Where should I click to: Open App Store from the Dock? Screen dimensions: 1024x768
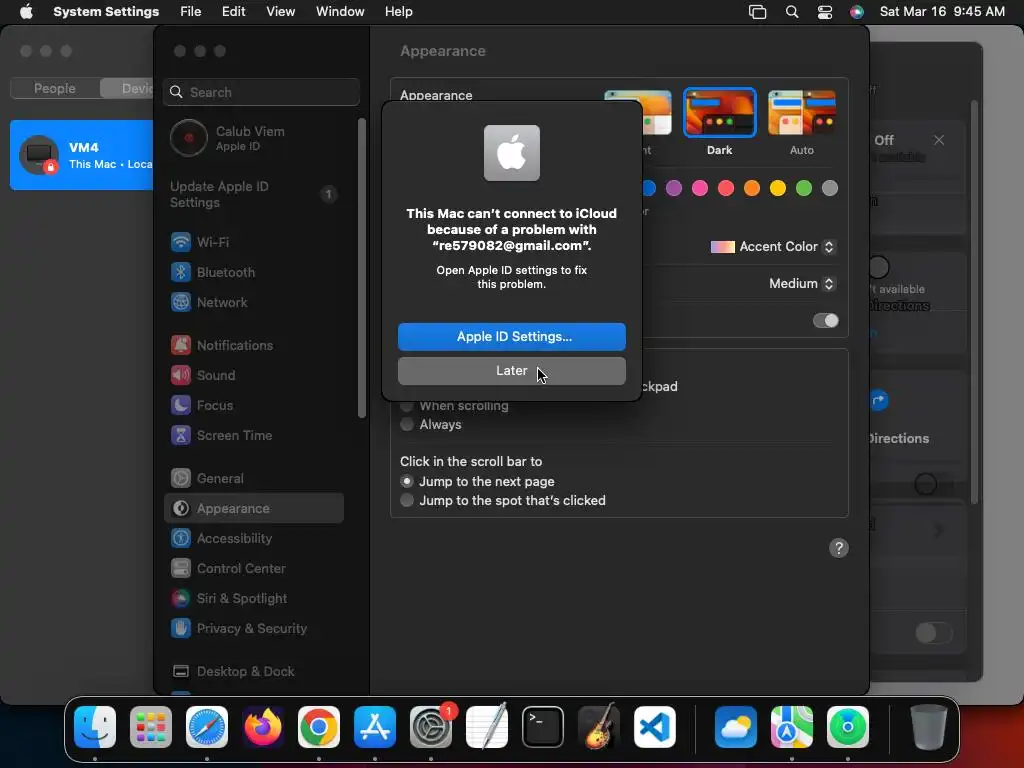pos(375,727)
